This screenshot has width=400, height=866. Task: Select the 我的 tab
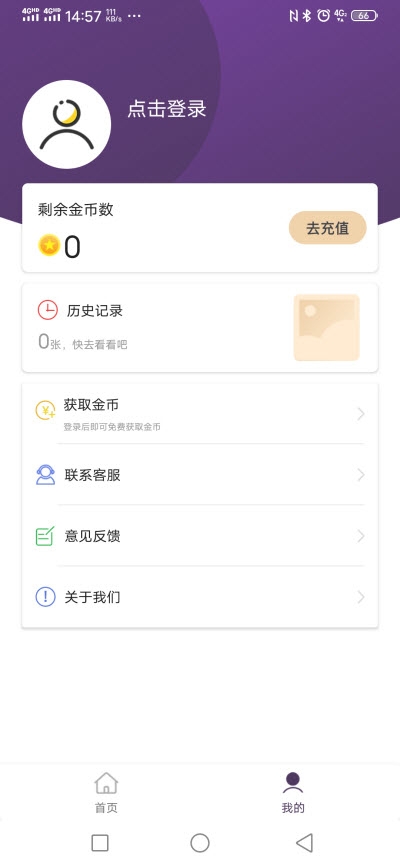pos(293,793)
